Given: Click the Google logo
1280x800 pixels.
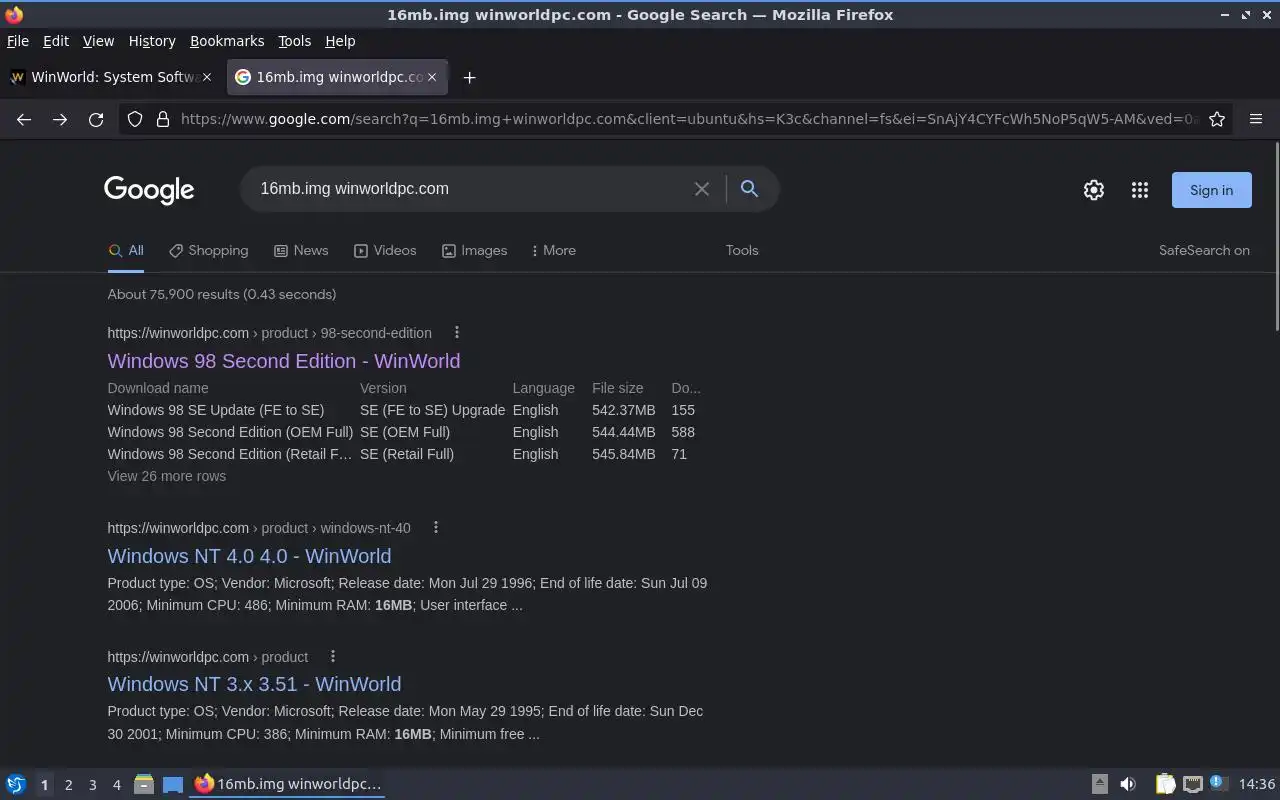Looking at the screenshot, I should tap(149, 190).
